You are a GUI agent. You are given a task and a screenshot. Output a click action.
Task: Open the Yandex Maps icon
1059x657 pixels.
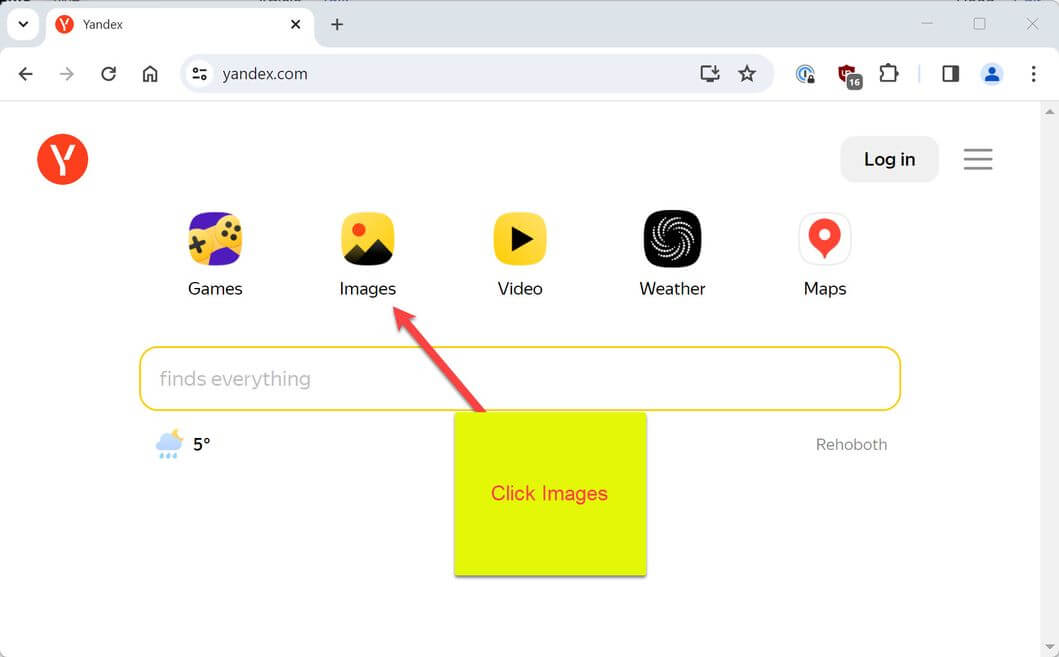pos(825,238)
